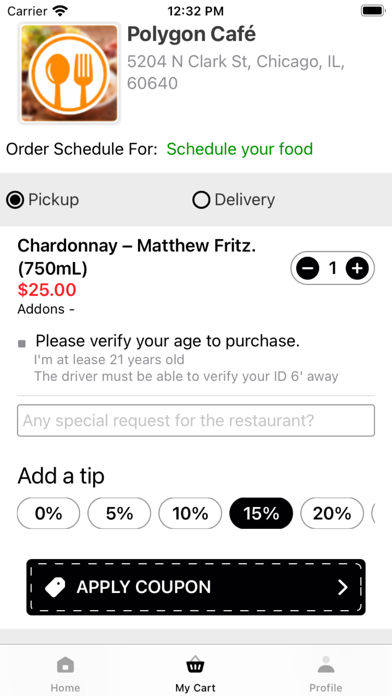The width and height of the screenshot is (392, 696).
Task: Increase Chardonnay quantity with plus icon
Action: (x=357, y=268)
